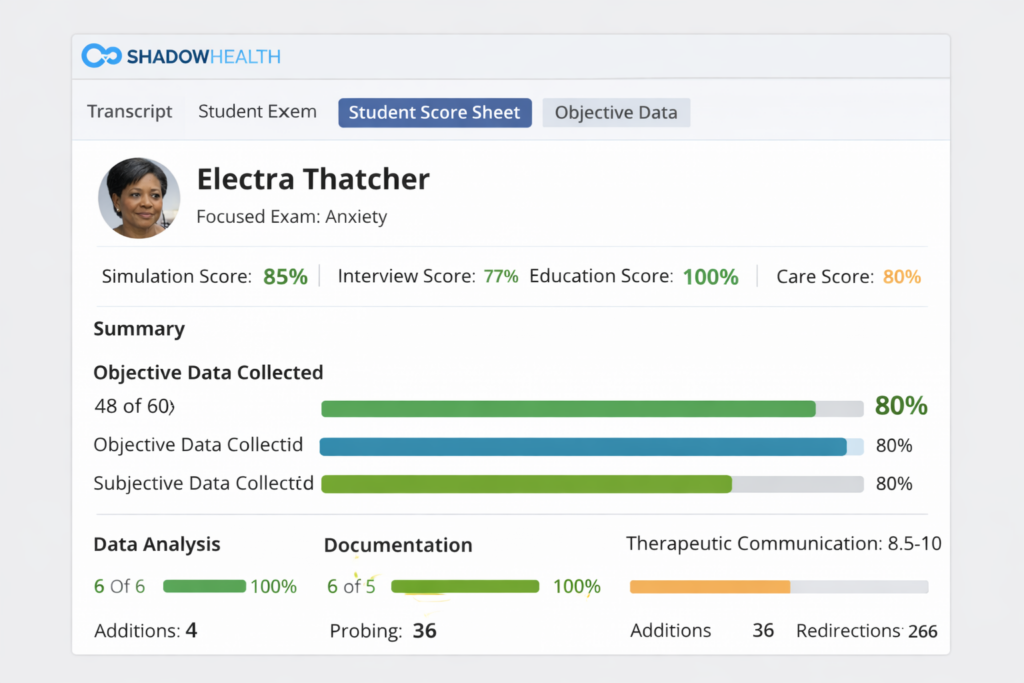
Task: Switch to the Student Exam tab
Action: [x=257, y=112]
